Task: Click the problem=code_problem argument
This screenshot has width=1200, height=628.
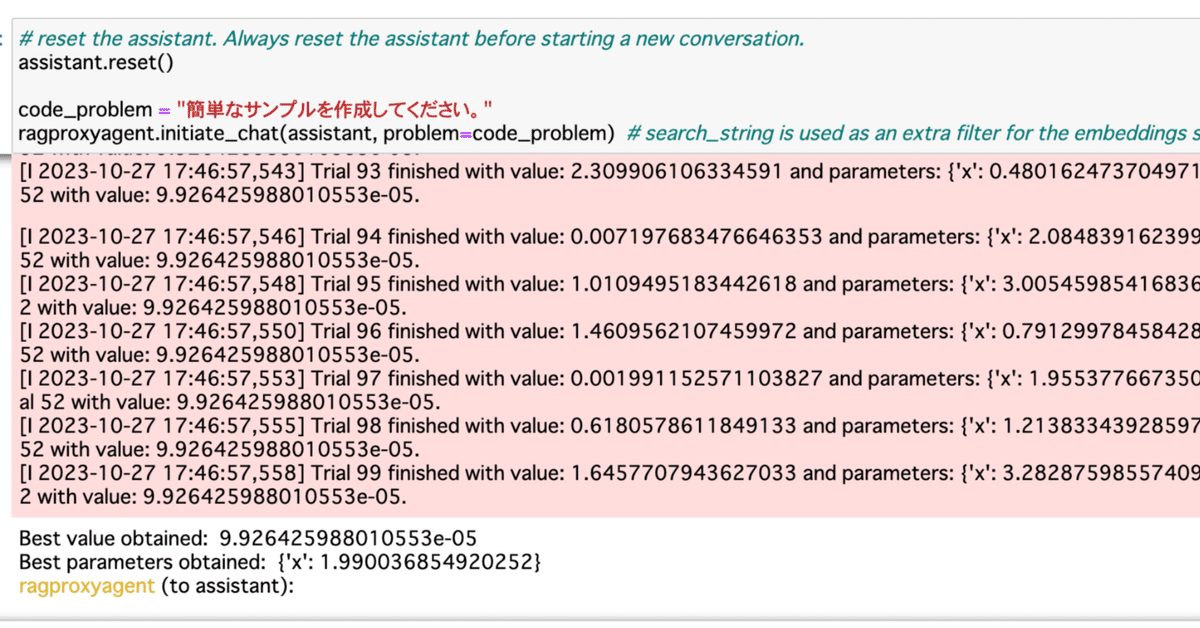Action: (492, 132)
